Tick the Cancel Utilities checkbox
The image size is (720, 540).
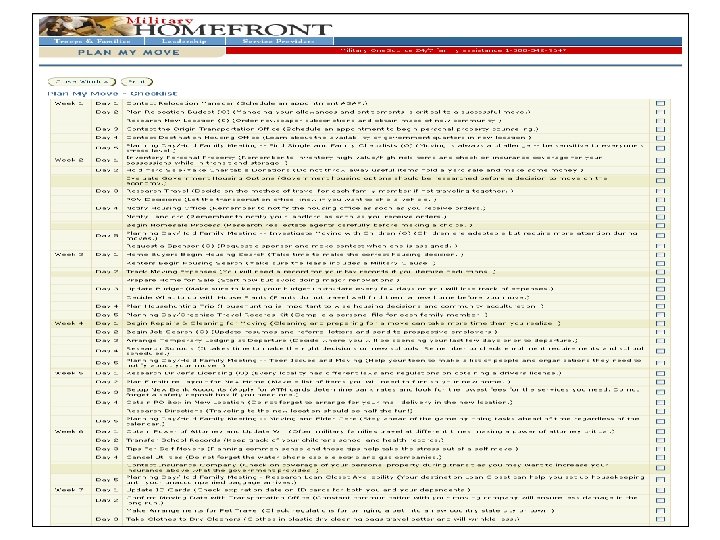[660, 457]
